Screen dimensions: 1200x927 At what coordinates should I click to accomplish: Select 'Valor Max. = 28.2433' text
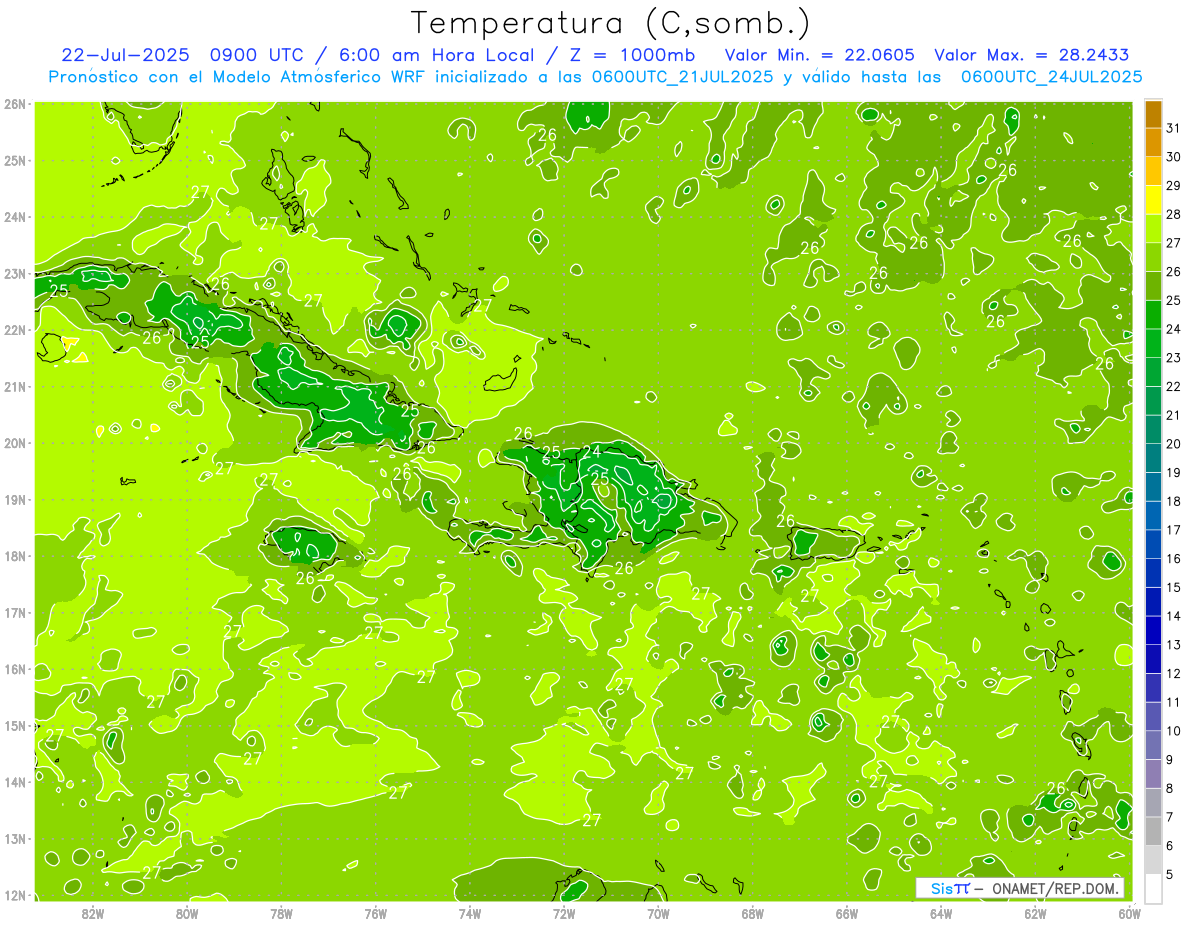tap(1033, 55)
